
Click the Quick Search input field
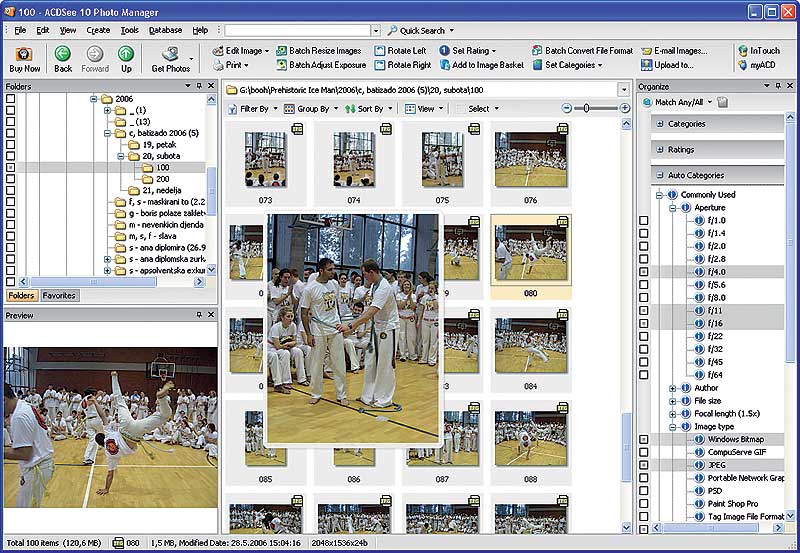[298, 31]
